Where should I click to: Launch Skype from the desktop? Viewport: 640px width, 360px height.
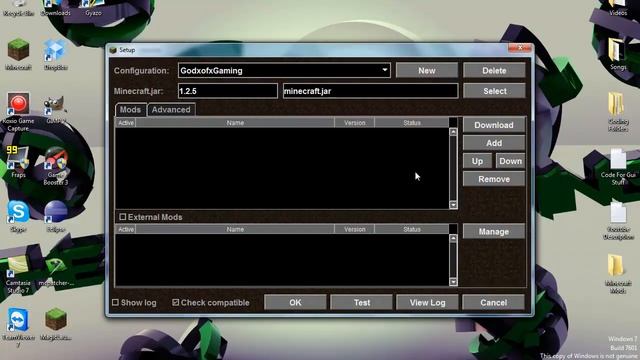pyautogui.click(x=18, y=216)
